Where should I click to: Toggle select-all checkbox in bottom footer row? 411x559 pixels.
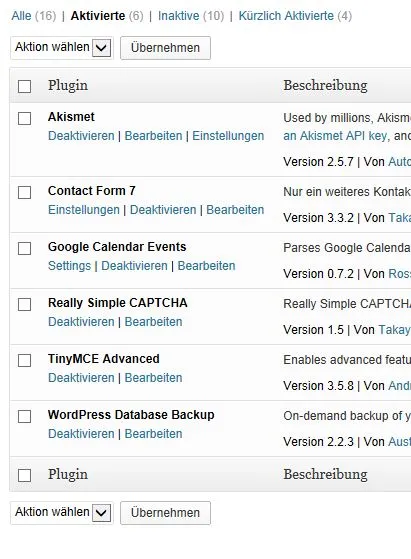click(25, 475)
